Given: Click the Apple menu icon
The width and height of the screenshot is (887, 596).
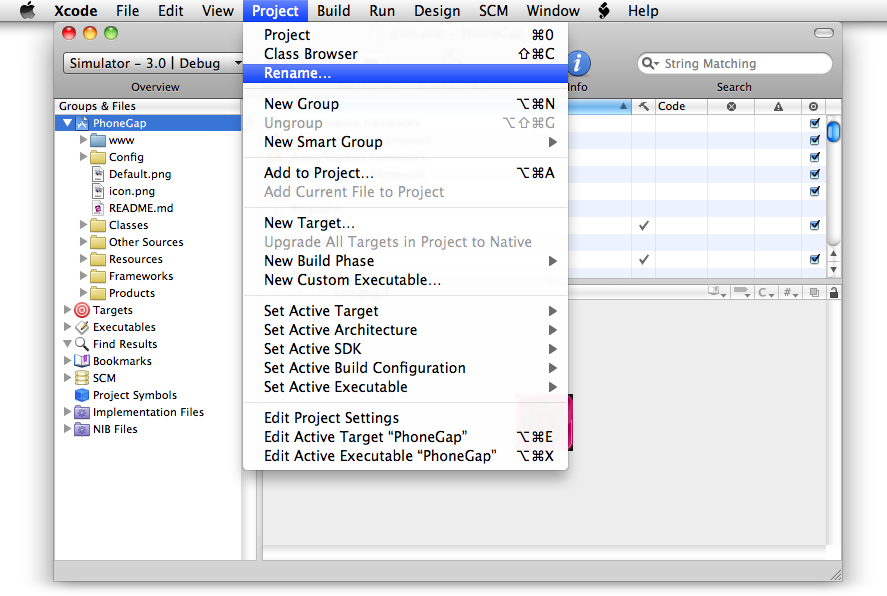Looking at the screenshot, I should point(27,11).
